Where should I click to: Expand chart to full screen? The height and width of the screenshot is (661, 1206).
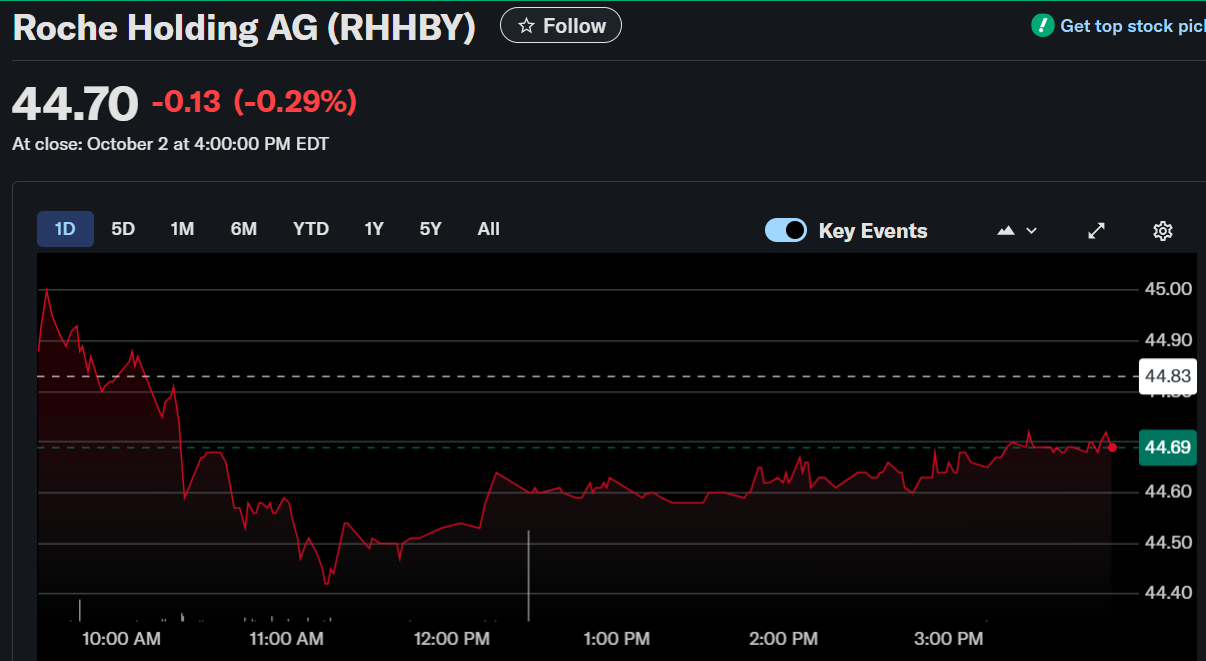pyautogui.click(x=1096, y=231)
